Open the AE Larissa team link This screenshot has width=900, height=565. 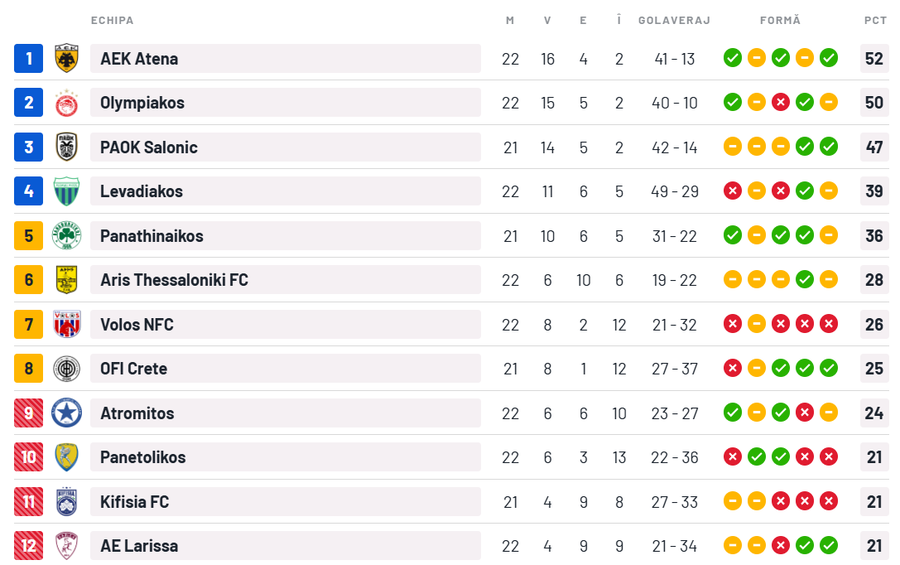coord(139,546)
